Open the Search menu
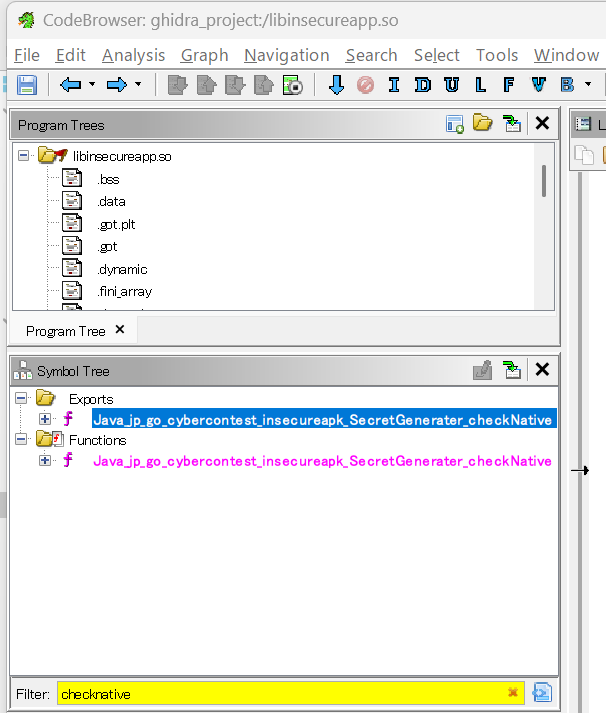Viewport: 606px width, 713px height. tap(371, 55)
